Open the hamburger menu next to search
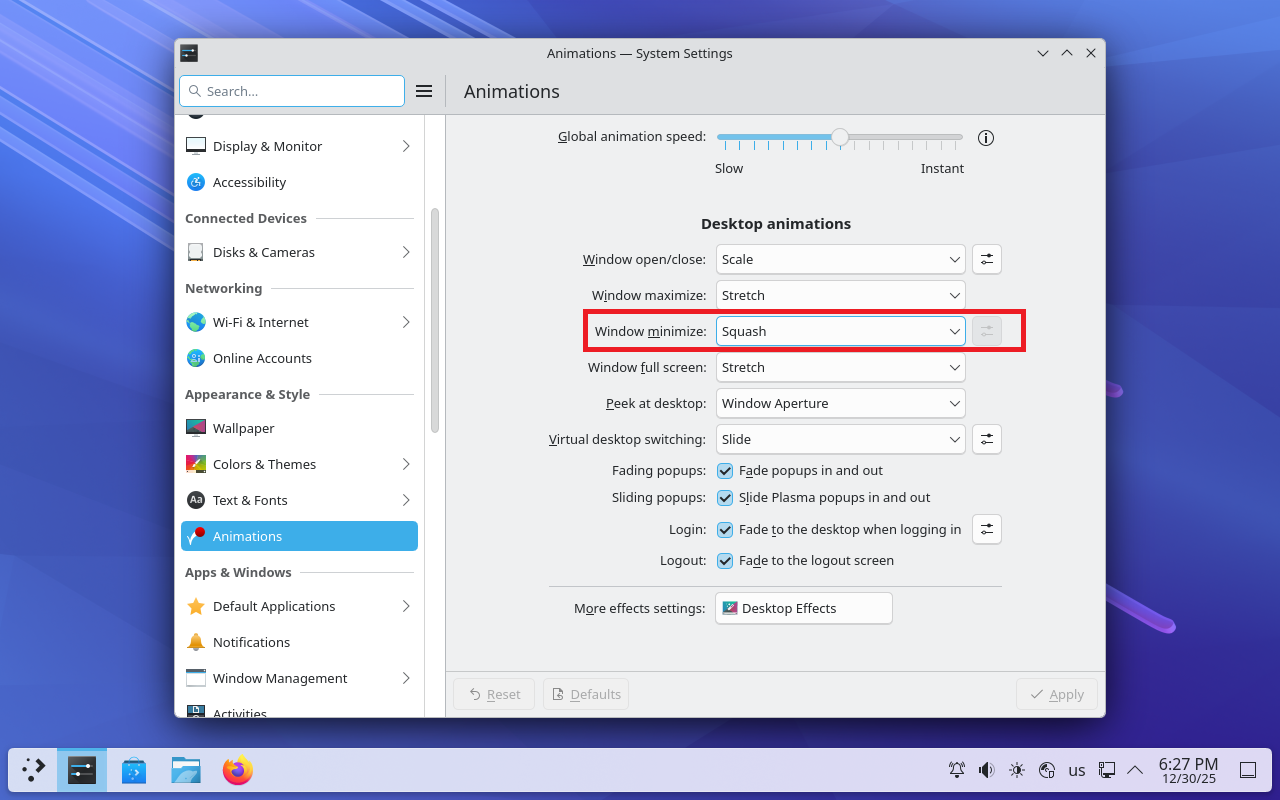This screenshot has height=800, width=1280. pos(424,91)
